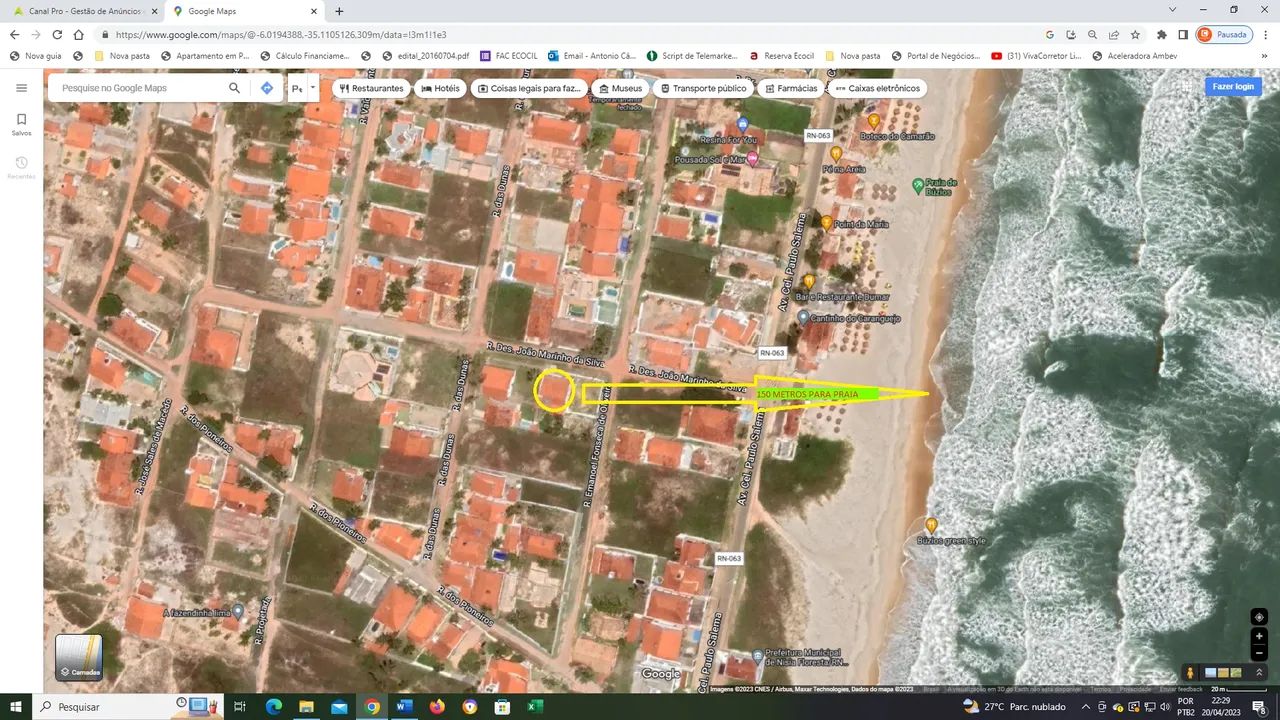Screen dimensions: 1280x720
Task: Click the search magnifier in Maps
Action: point(234,88)
